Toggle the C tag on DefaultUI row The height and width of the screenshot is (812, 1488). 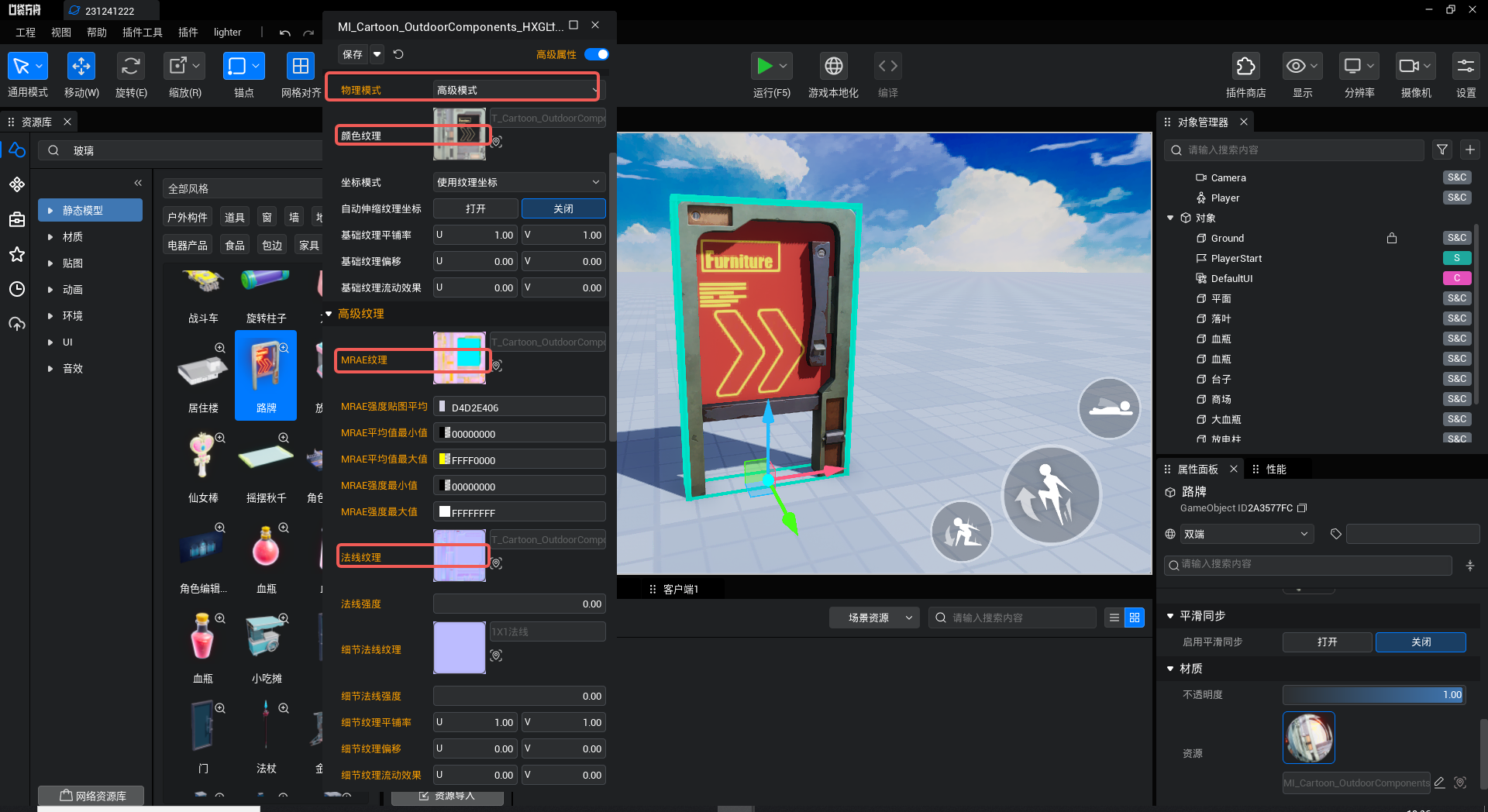(1457, 278)
